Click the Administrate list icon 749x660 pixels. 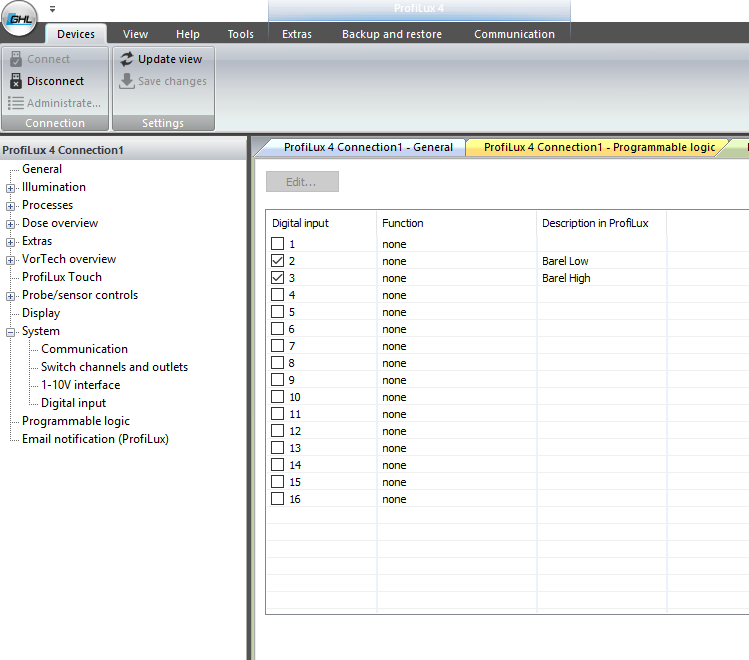[x=16, y=103]
